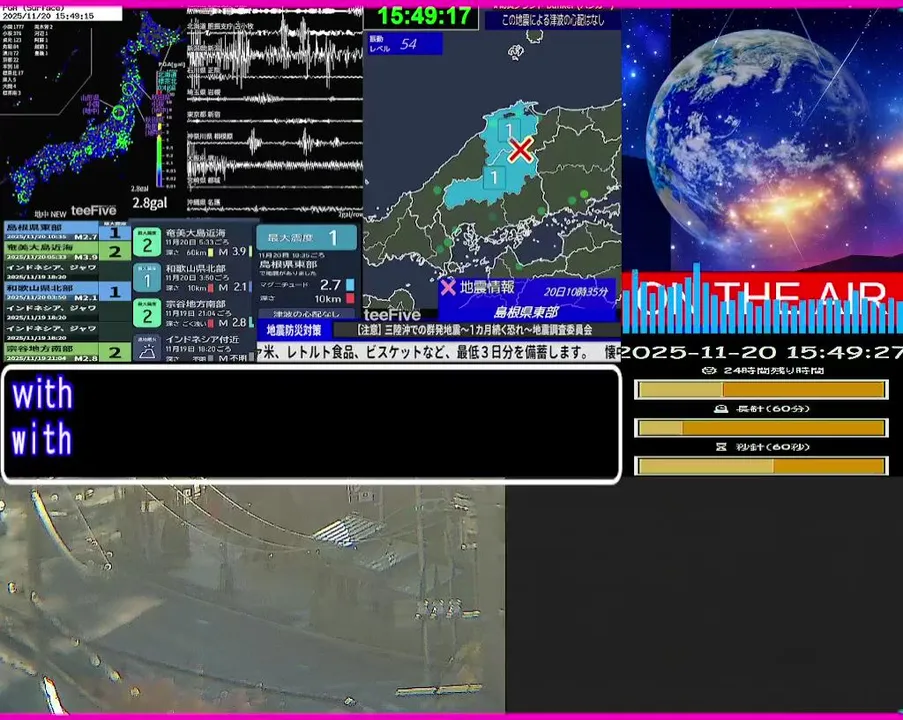Click the teeFive logo on the Shimane map
Image resolution: width=903 pixels, height=720 pixels.
(392, 314)
